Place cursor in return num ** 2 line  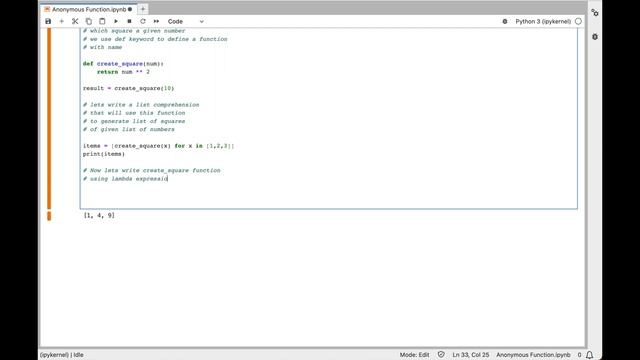coord(123,72)
